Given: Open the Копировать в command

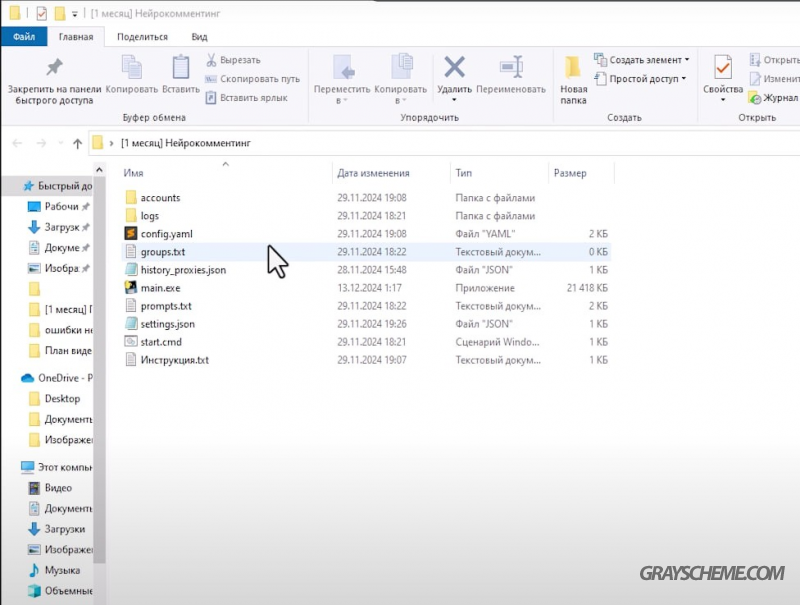Looking at the screenshot, I should point(401,79).
